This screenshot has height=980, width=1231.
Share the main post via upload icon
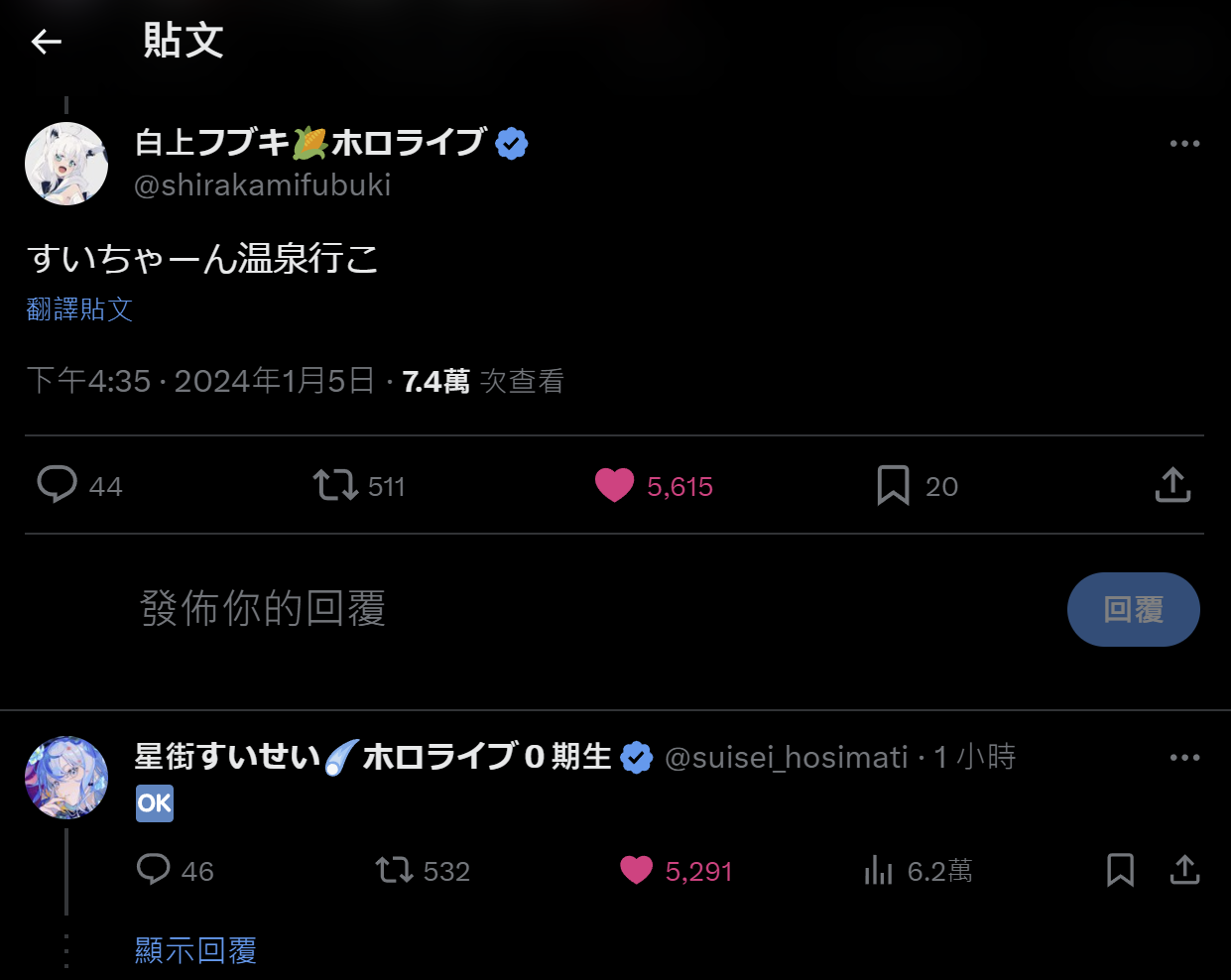click(1172, 485)
